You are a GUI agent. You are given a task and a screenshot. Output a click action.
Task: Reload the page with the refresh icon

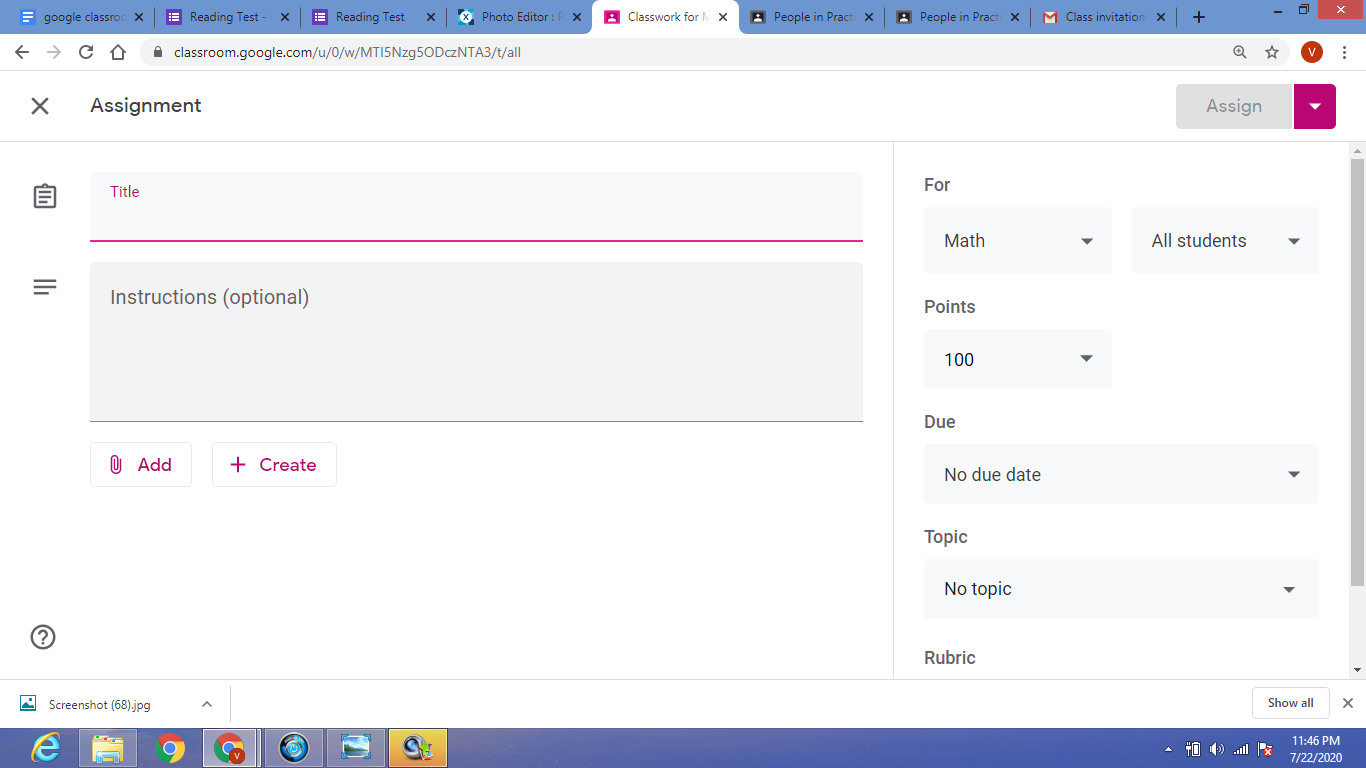pos(86,52)
